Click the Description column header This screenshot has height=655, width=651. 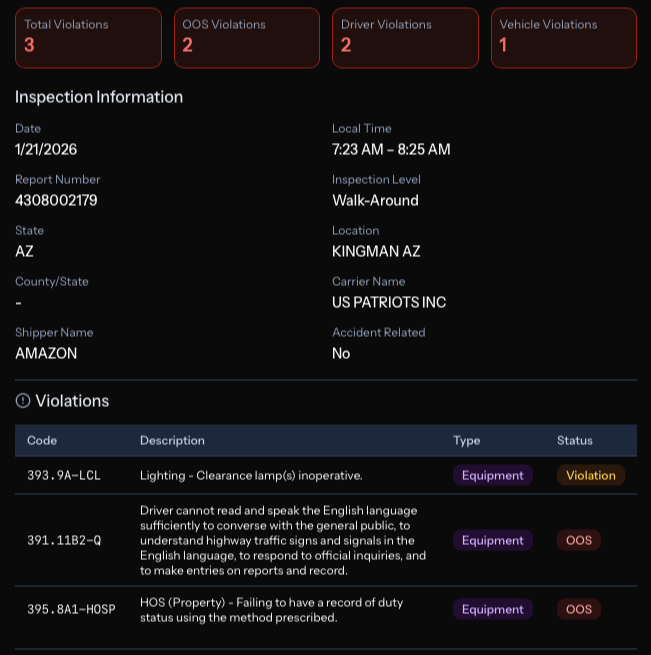point(172,440)
